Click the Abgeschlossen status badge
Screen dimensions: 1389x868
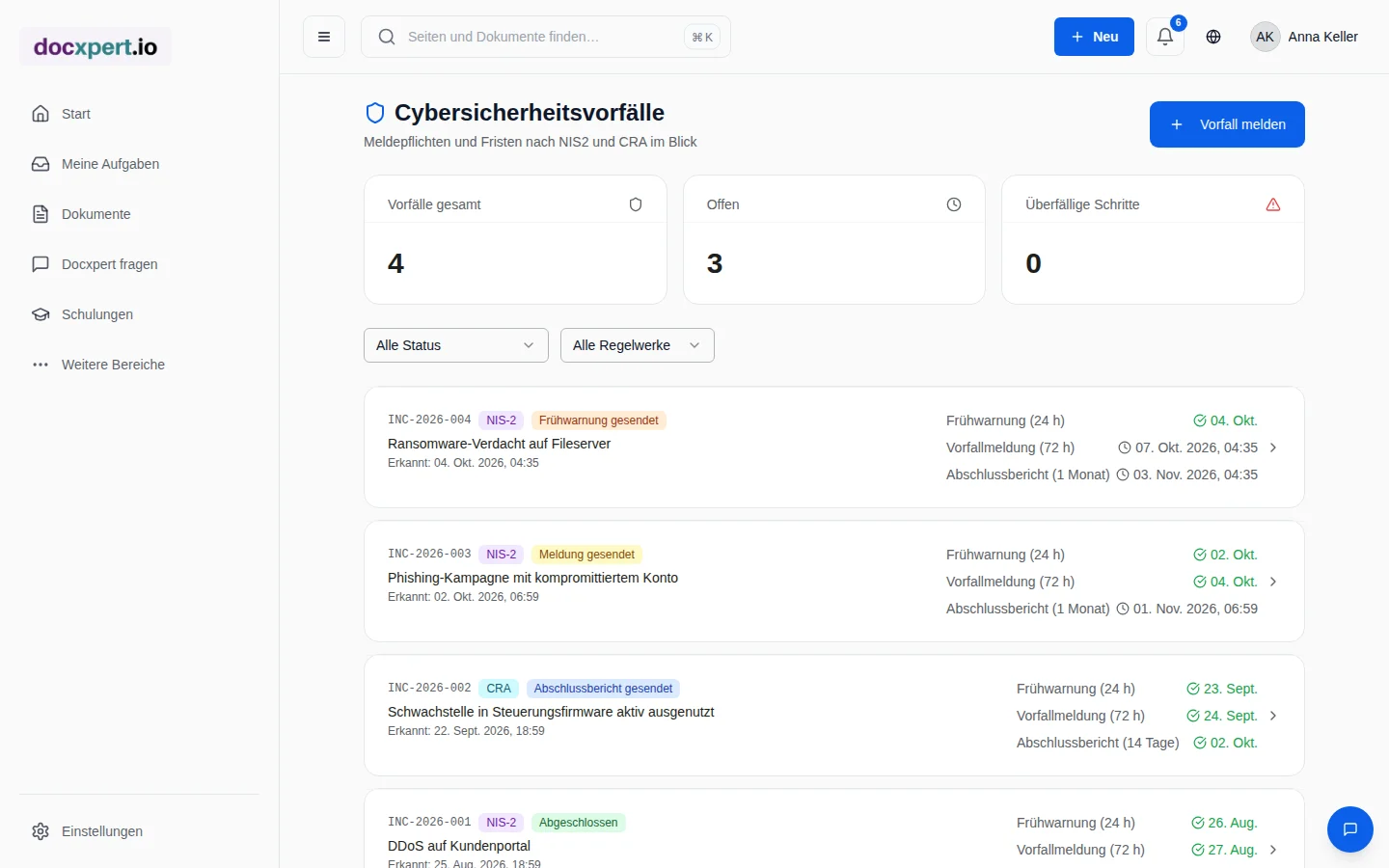pyautogui.click(x=578, y=823)
